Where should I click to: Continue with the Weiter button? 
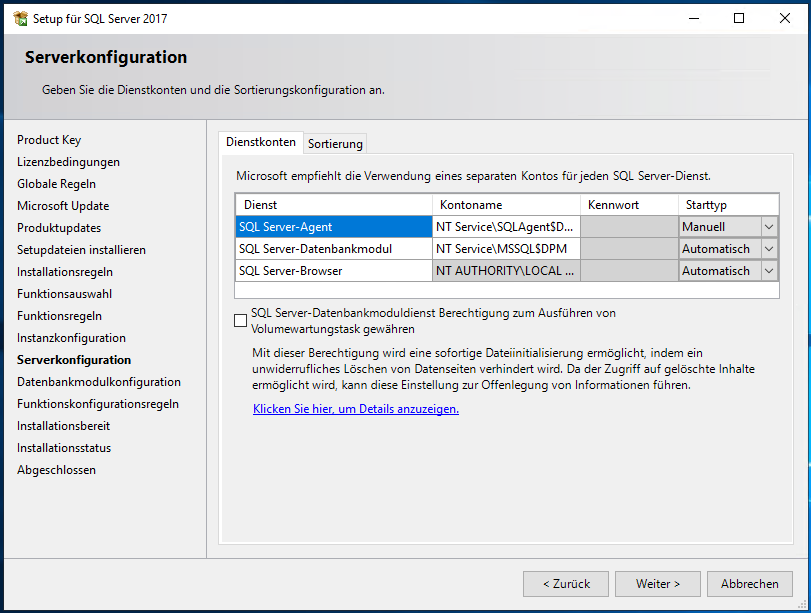point(658,584)
